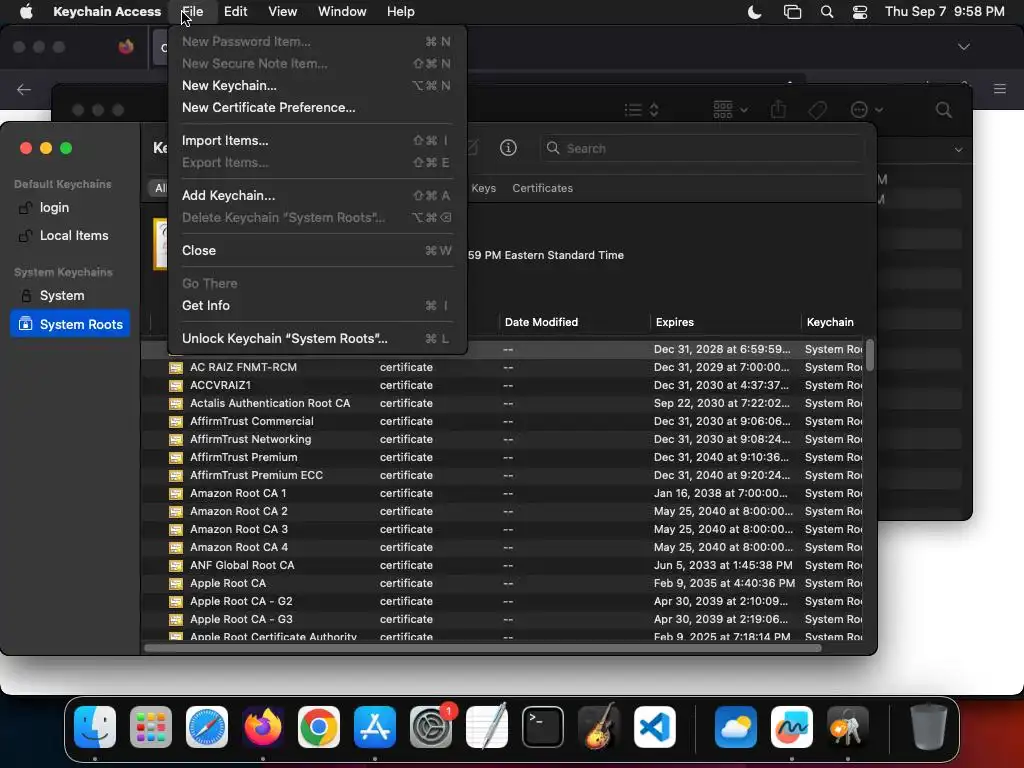Select Get Info in File menu
This screenshot has height=768, width=1024.
click(x=316, y=305)
